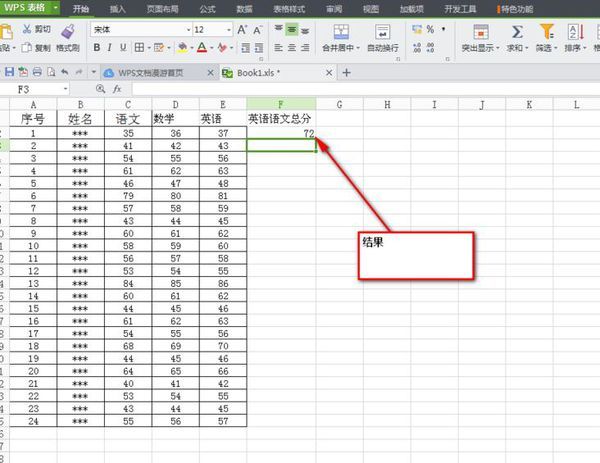Click the AutoSum (求和) sigma icon
This screenshot has height=463, width=600.
pyautogui.click(x=516, y=32)
